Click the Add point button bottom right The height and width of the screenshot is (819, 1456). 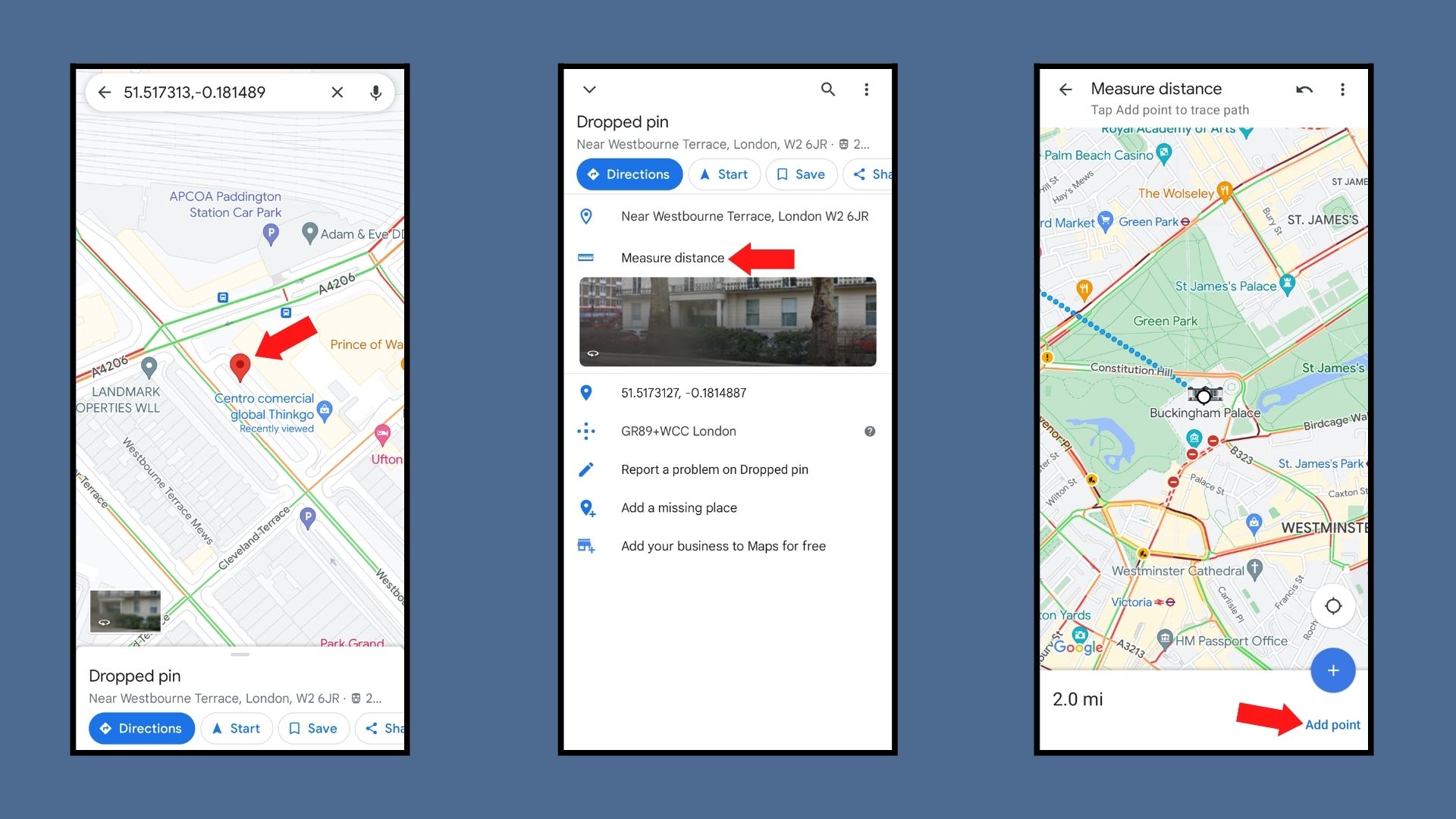click(1329, 724)
